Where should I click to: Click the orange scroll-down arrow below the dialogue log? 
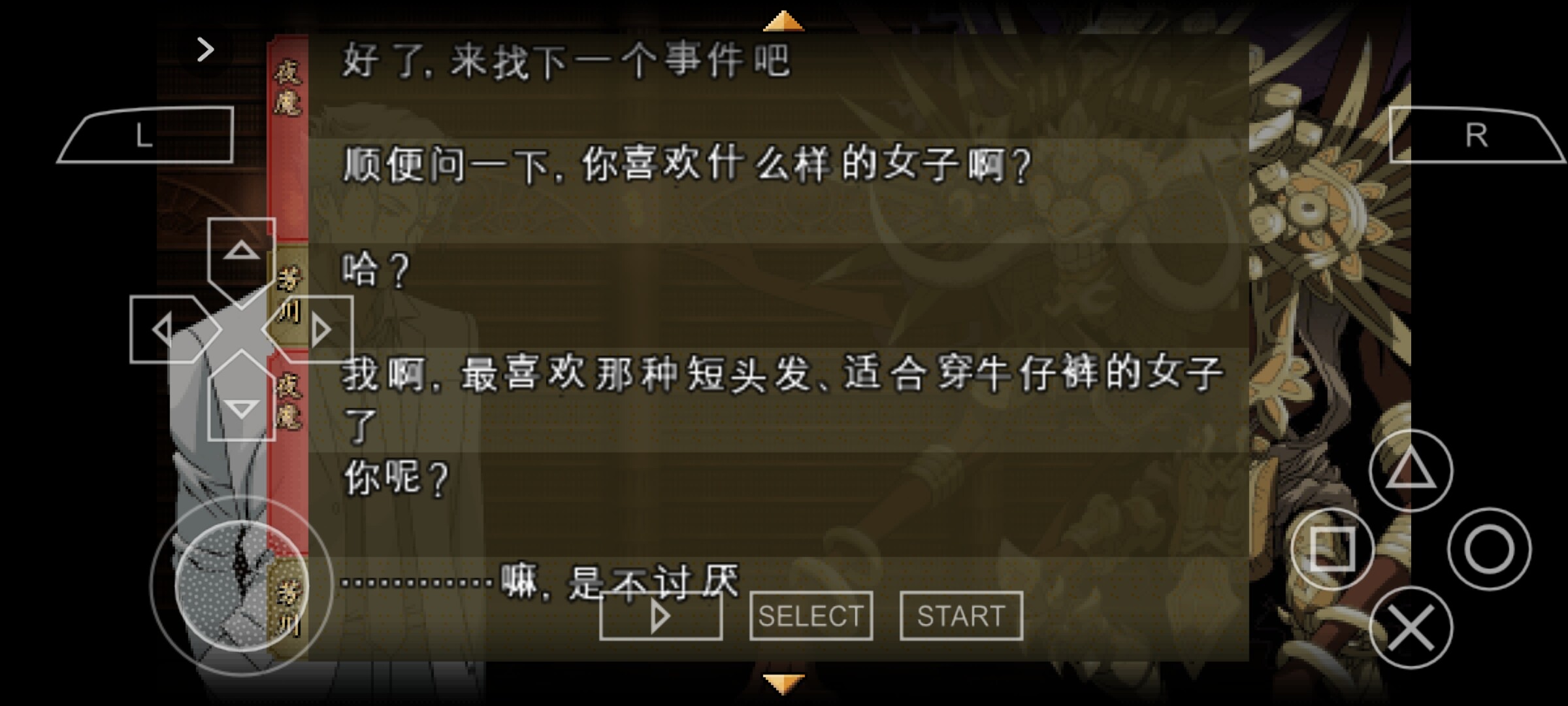coord(783,684)
